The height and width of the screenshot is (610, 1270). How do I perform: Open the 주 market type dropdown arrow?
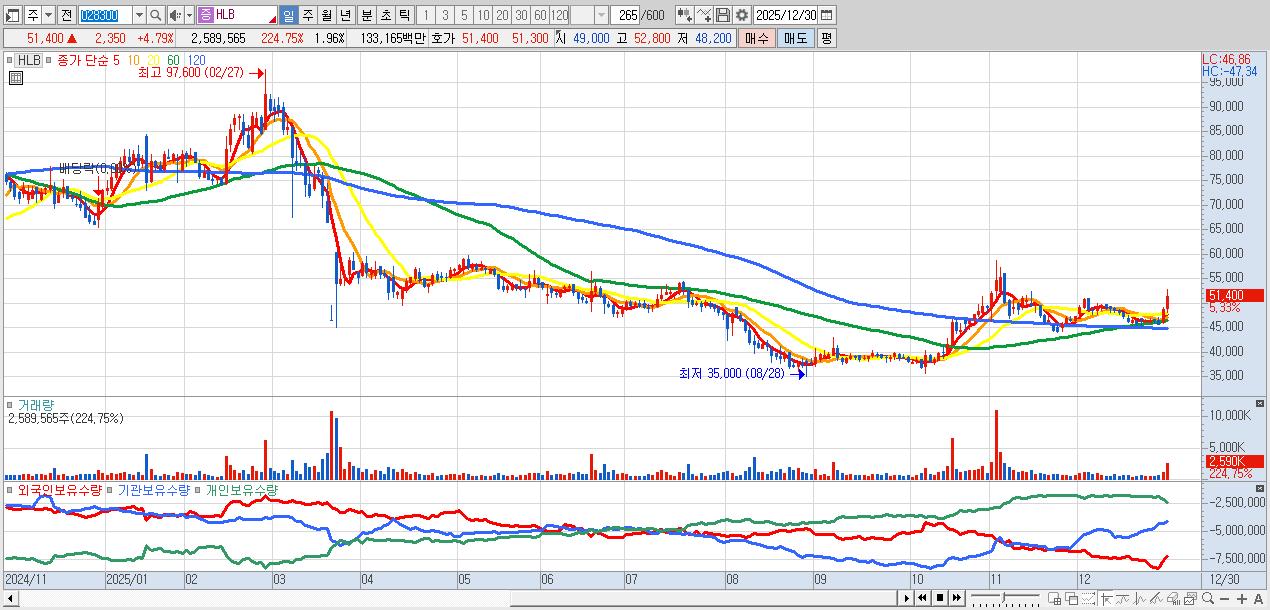pyautogui.click(x=48, y=15)
